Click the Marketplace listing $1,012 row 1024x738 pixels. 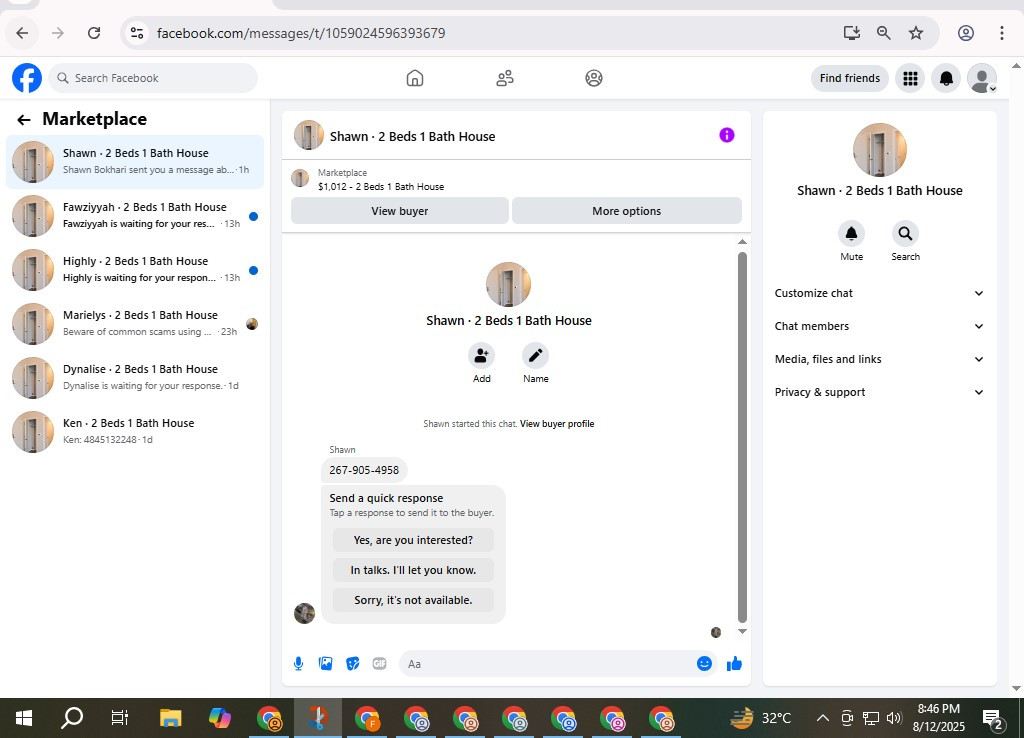coord(516,180)
